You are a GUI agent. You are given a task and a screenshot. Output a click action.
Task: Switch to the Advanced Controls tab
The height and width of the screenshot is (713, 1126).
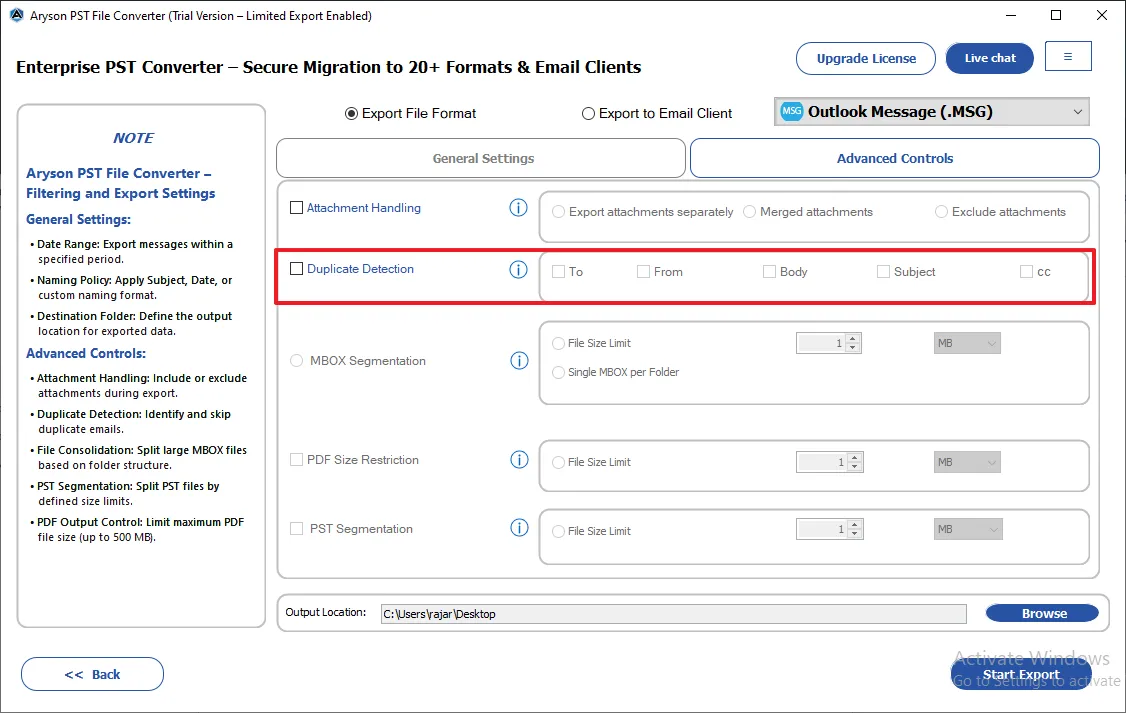click(x=895, y=158)
